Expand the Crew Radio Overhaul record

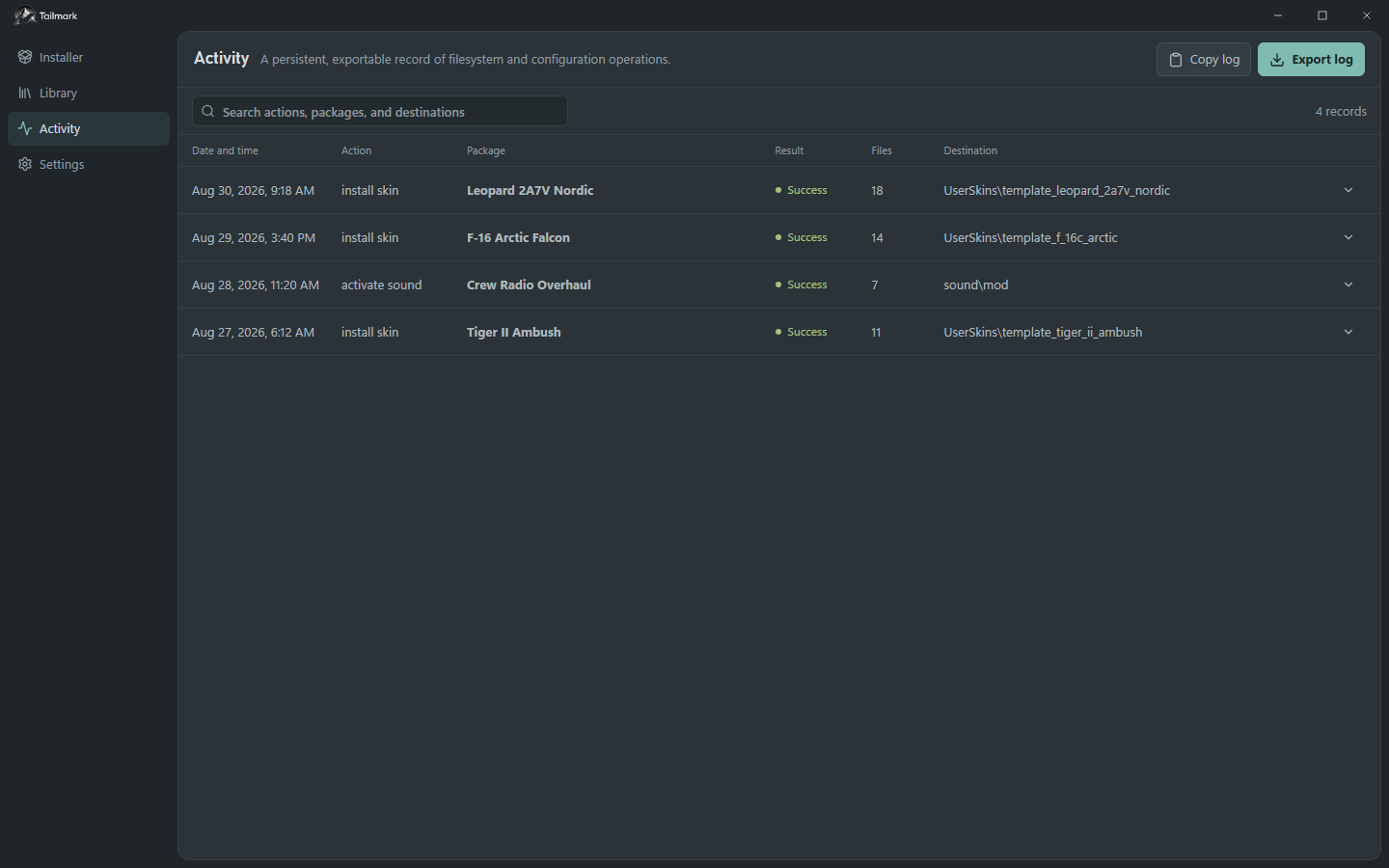(1348, 285)
